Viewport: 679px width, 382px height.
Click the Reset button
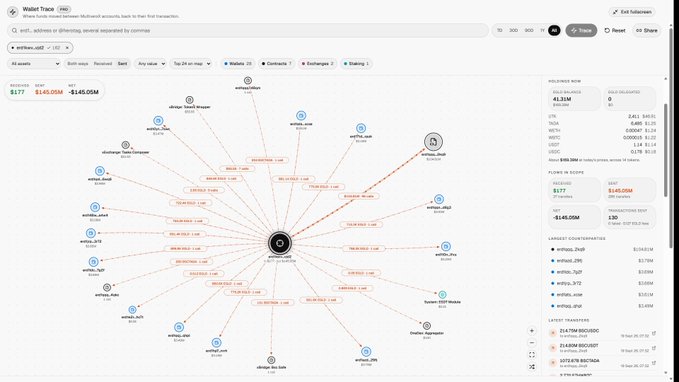coord(615,30)
